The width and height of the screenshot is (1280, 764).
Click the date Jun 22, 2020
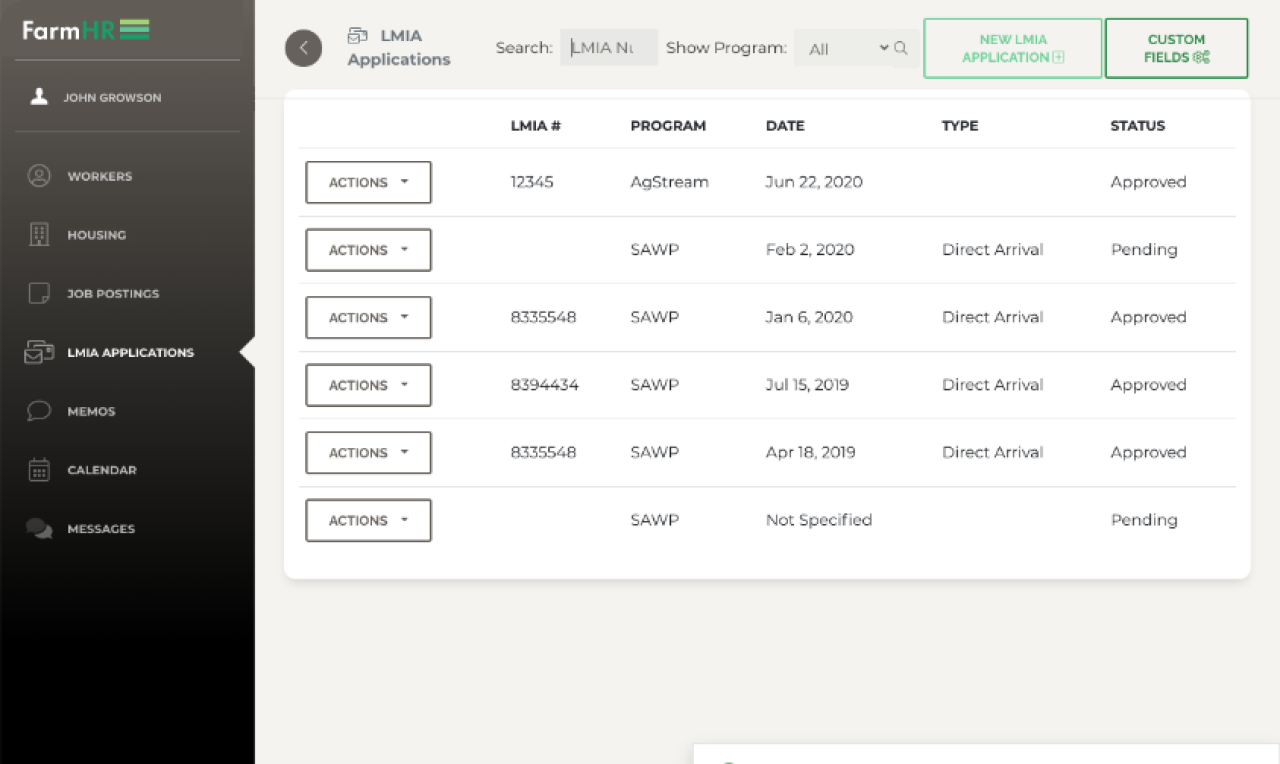(814, 182)
